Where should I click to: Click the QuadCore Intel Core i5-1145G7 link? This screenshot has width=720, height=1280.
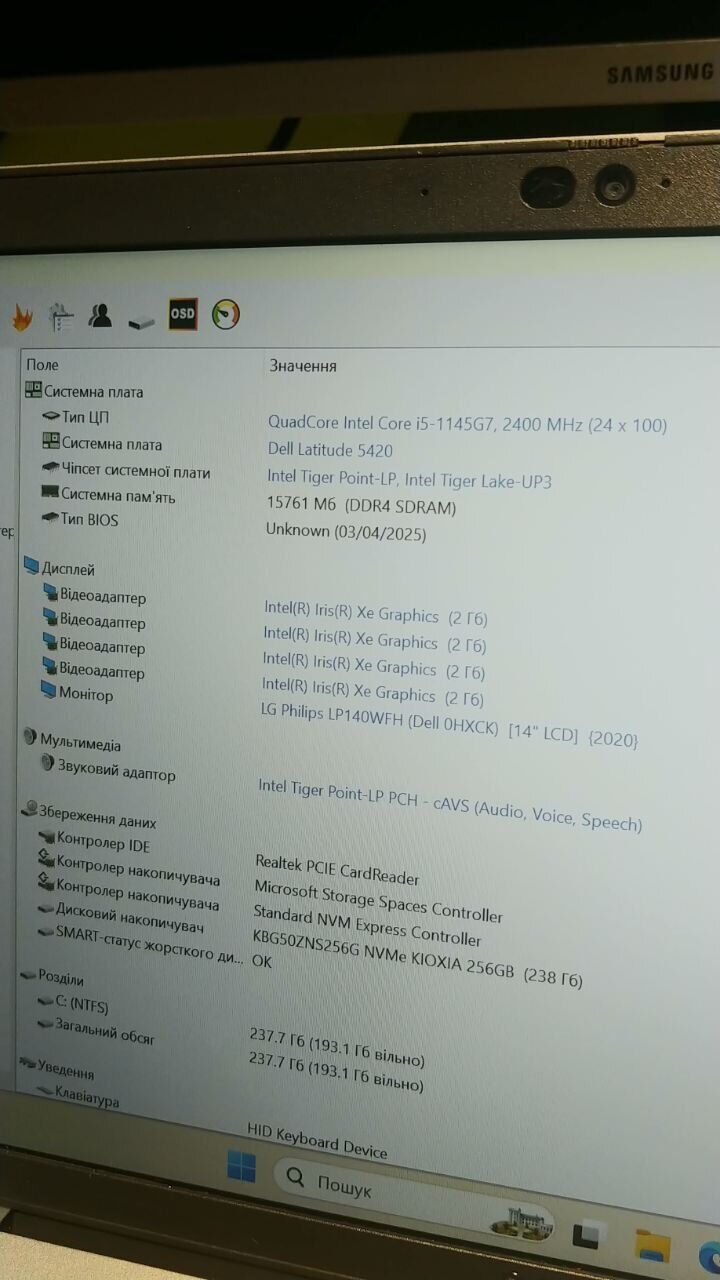tap(467, 425)
